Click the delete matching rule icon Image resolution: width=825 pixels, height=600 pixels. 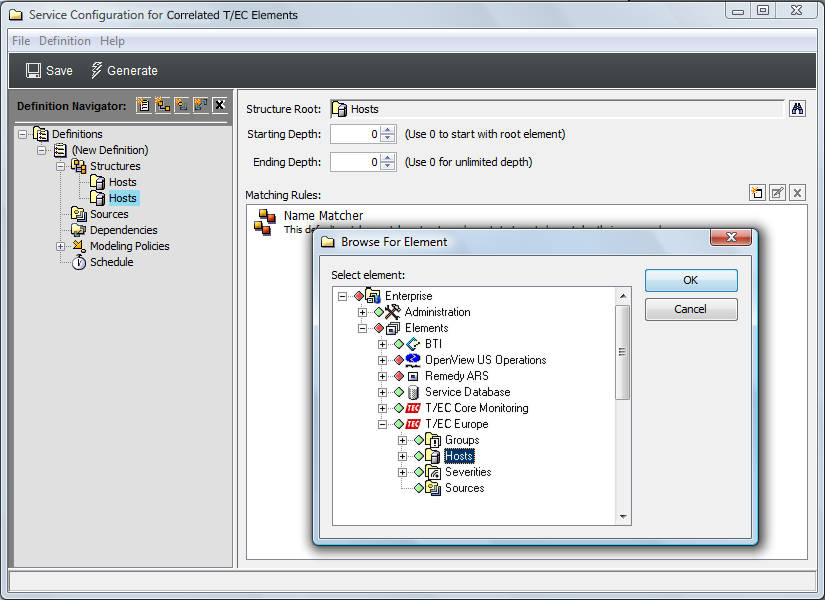pos(797,193)
